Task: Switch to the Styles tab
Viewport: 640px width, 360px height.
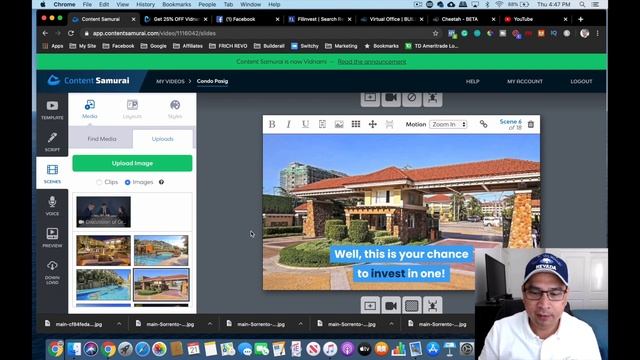Action: pyautogui.click(x=175, y=109)
